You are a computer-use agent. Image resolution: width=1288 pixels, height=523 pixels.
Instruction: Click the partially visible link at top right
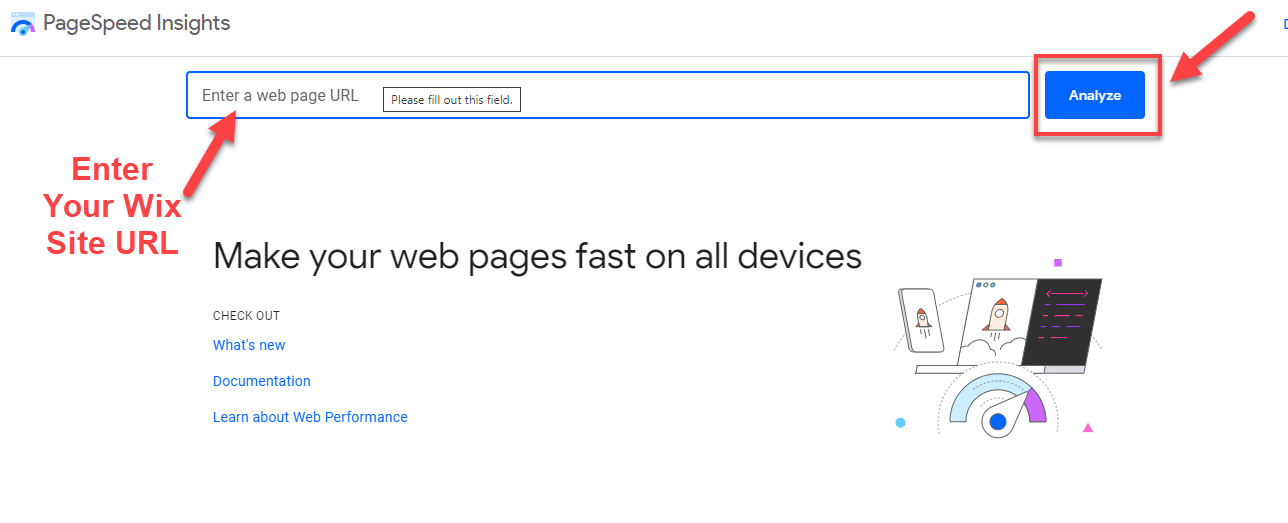(x=1285, y=23)
